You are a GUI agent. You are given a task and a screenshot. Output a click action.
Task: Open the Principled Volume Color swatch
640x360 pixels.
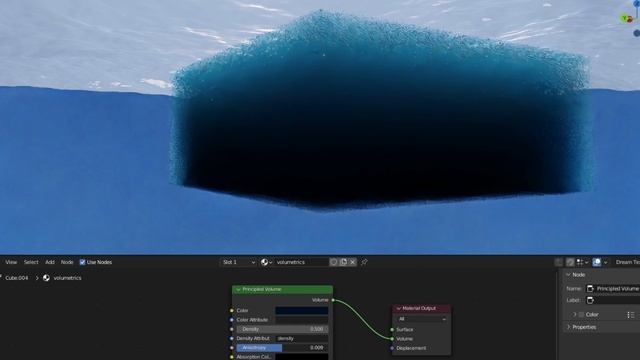pyautogui.click(x=302, y=311)
